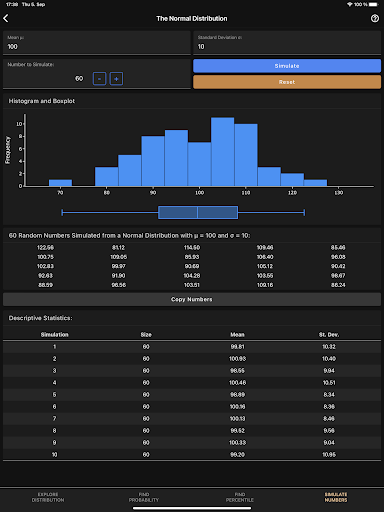Image resolution: width=384 pixels, height=512 pixels.
Task: Click the boxplot median box
Action: point(198,212)
